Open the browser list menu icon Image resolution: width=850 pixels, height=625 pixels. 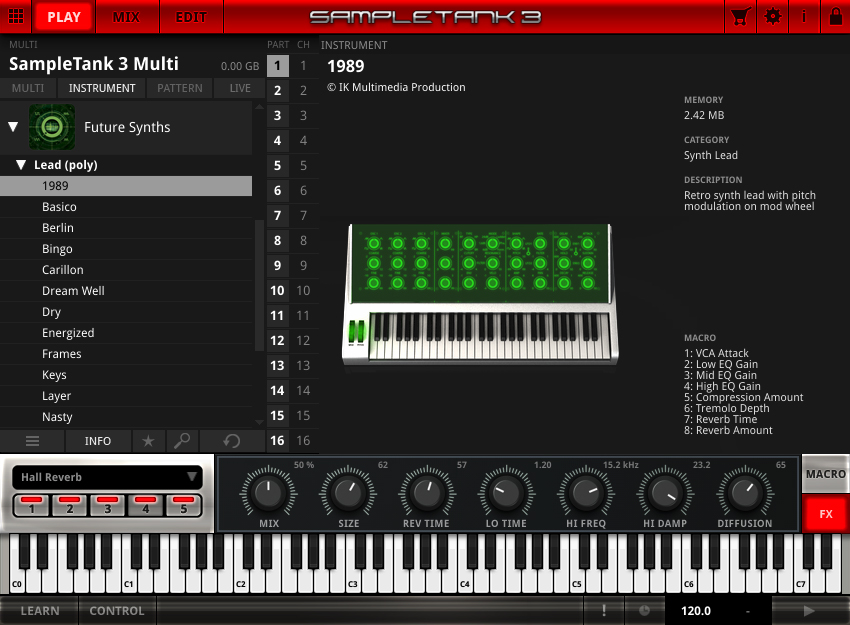click(x=32, y=441)
